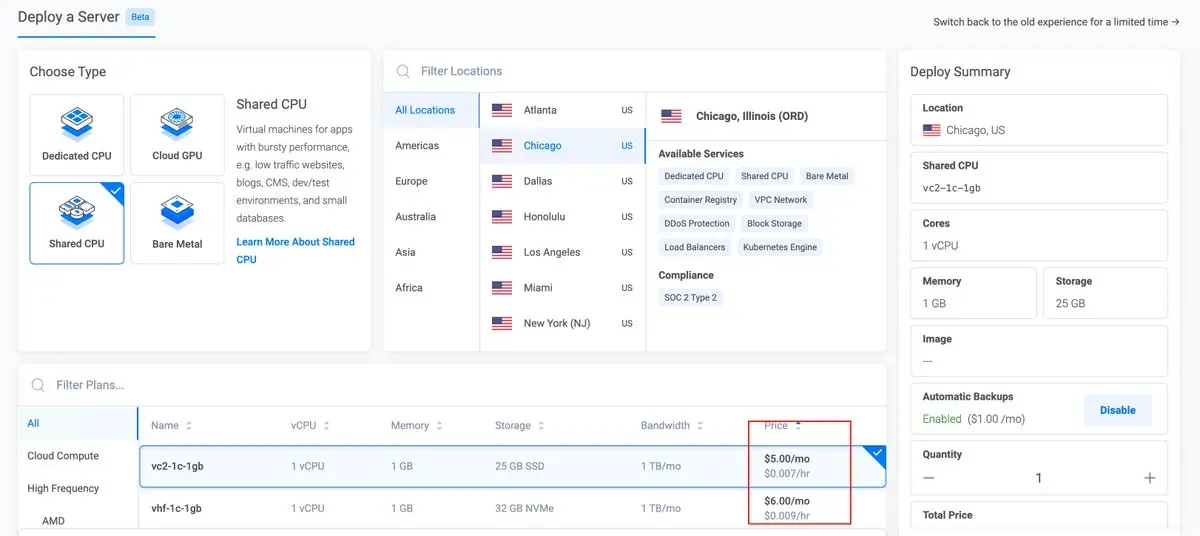1200x536 pixels.
Task: Select the vc2-1c-1gb plan row
Action: tap(512, 466)
